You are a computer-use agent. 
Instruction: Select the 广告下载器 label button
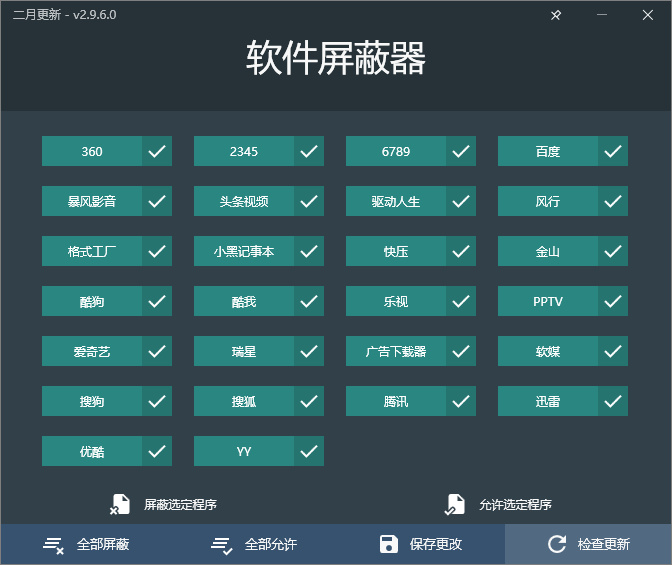coord(396,351)
